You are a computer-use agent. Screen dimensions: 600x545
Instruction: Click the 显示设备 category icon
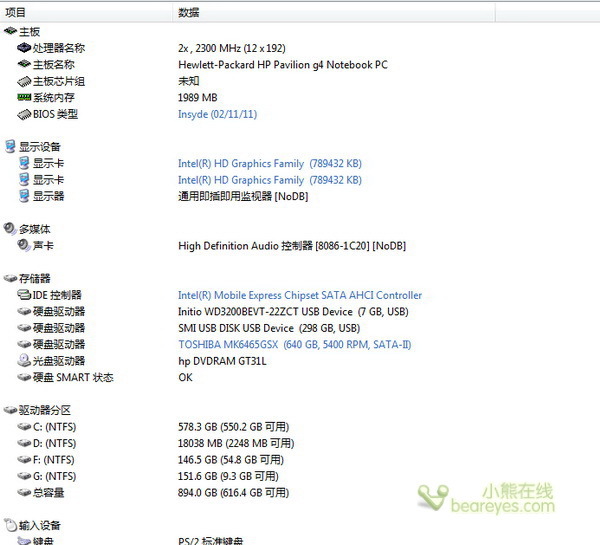(10, 146)
